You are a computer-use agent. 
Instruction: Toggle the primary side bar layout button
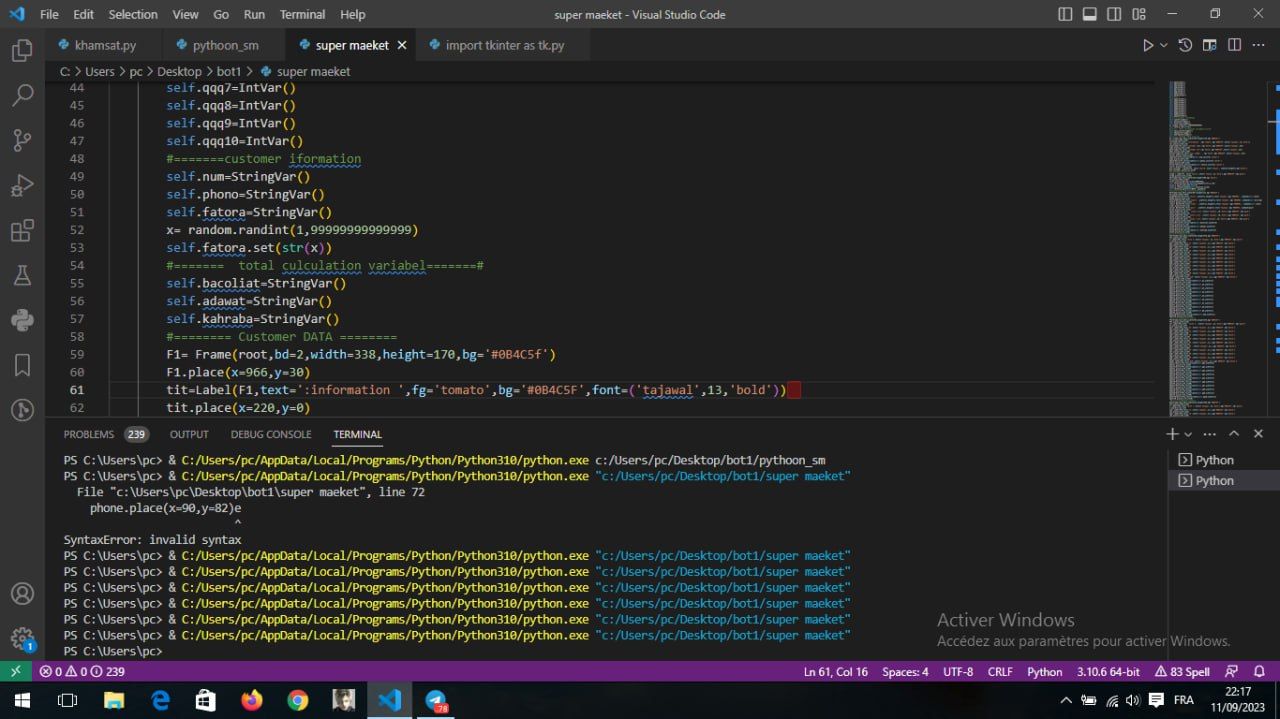[1065, 14]
